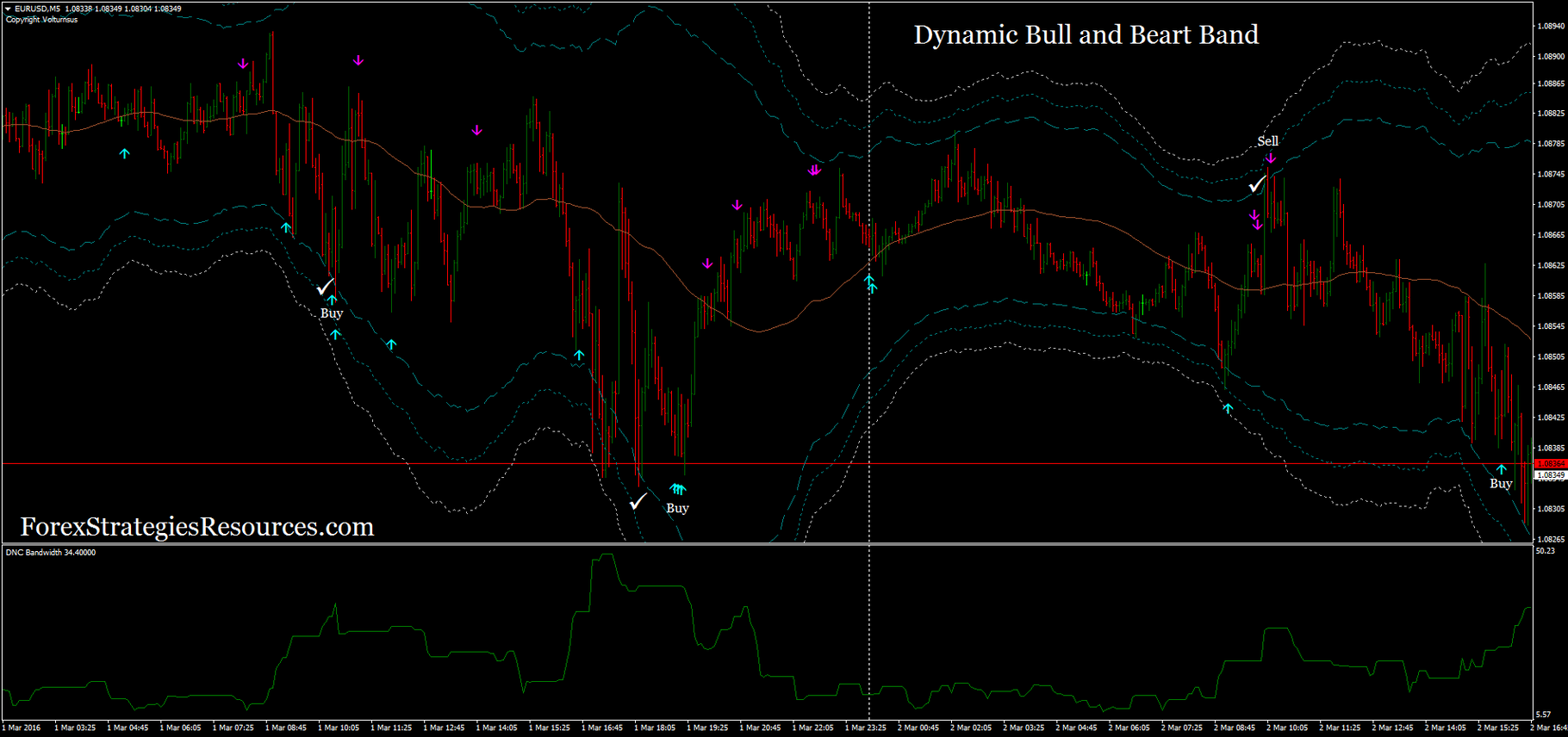Select the red horizontal price line

[767, 464]
